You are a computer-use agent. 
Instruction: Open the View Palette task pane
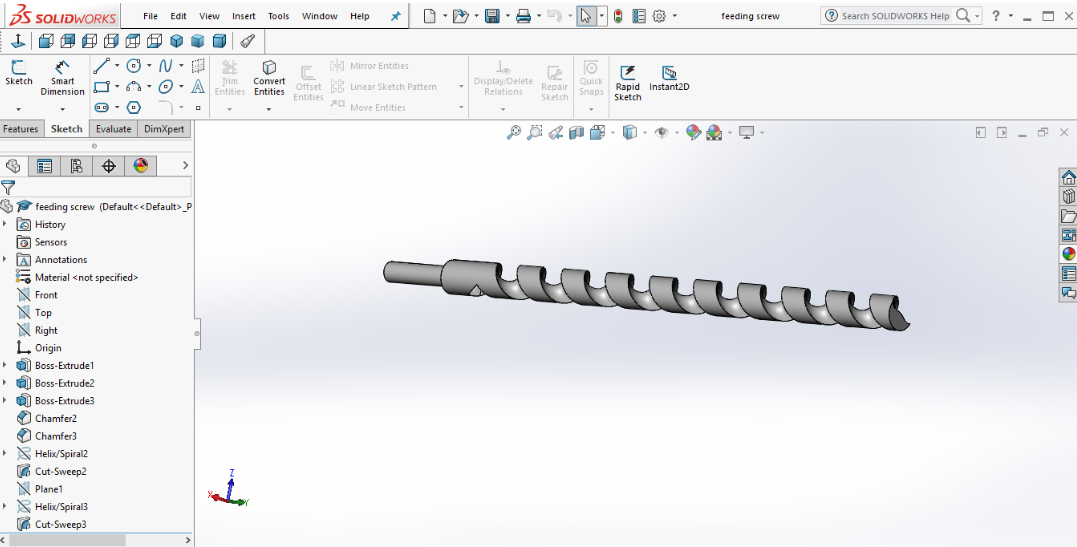[x=1068, y=235]
